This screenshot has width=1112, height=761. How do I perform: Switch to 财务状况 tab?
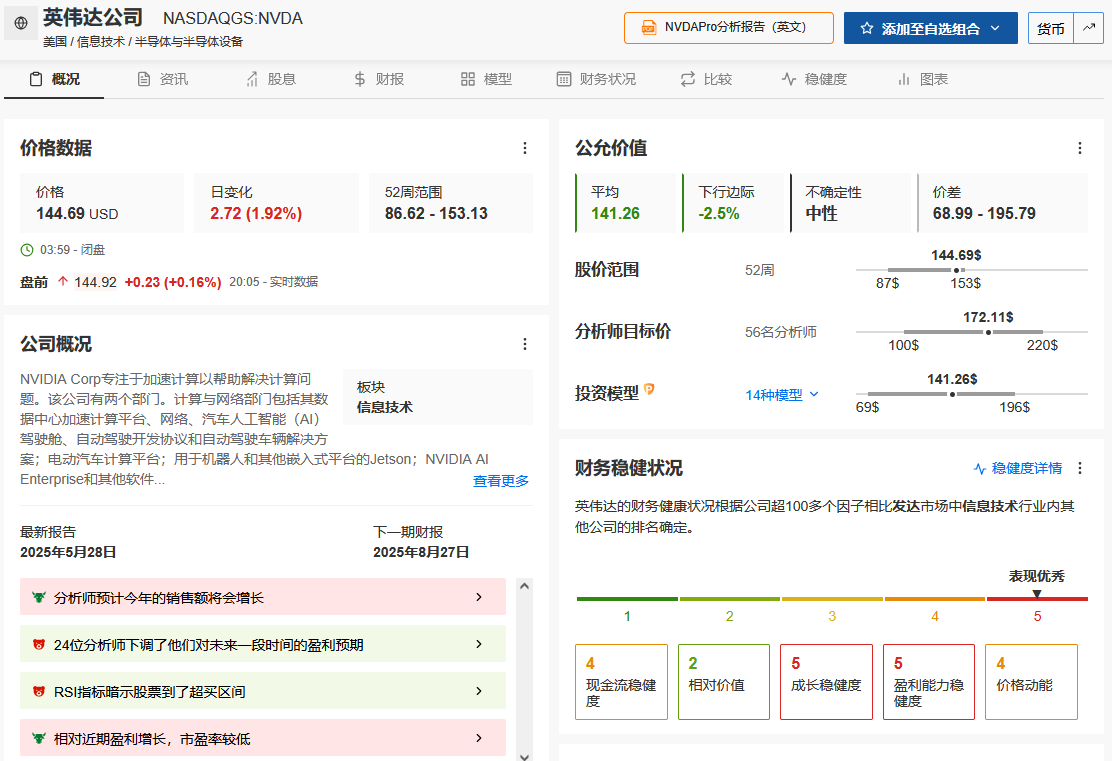coord(596,79)
